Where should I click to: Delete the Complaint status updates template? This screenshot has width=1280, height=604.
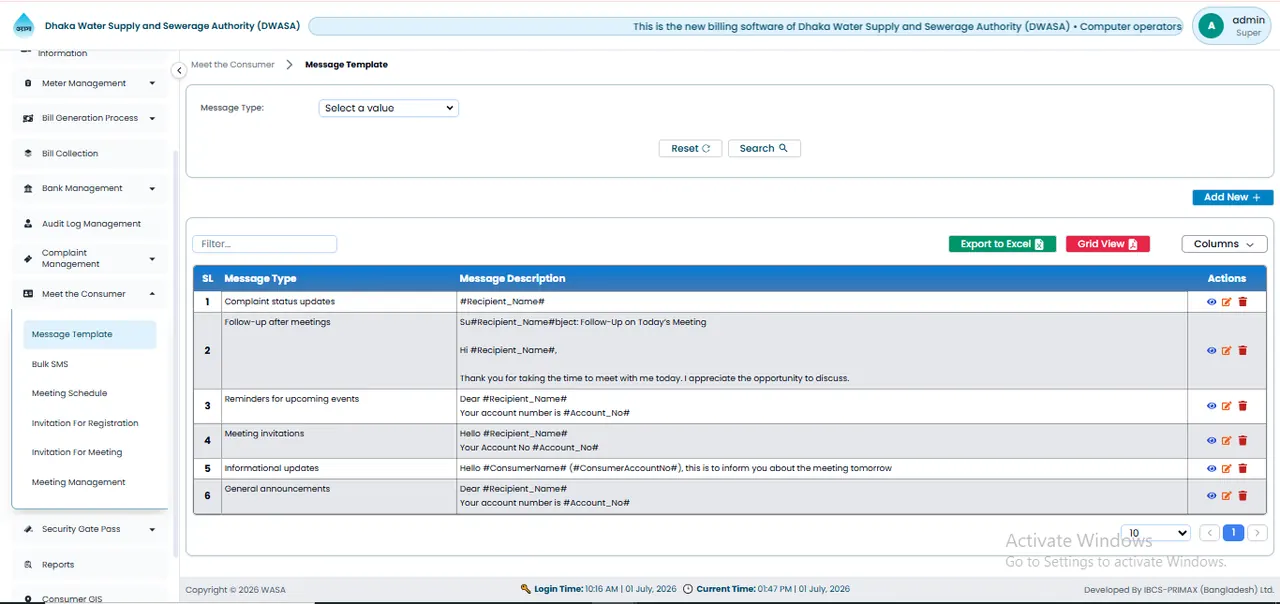coord(1243,302)
